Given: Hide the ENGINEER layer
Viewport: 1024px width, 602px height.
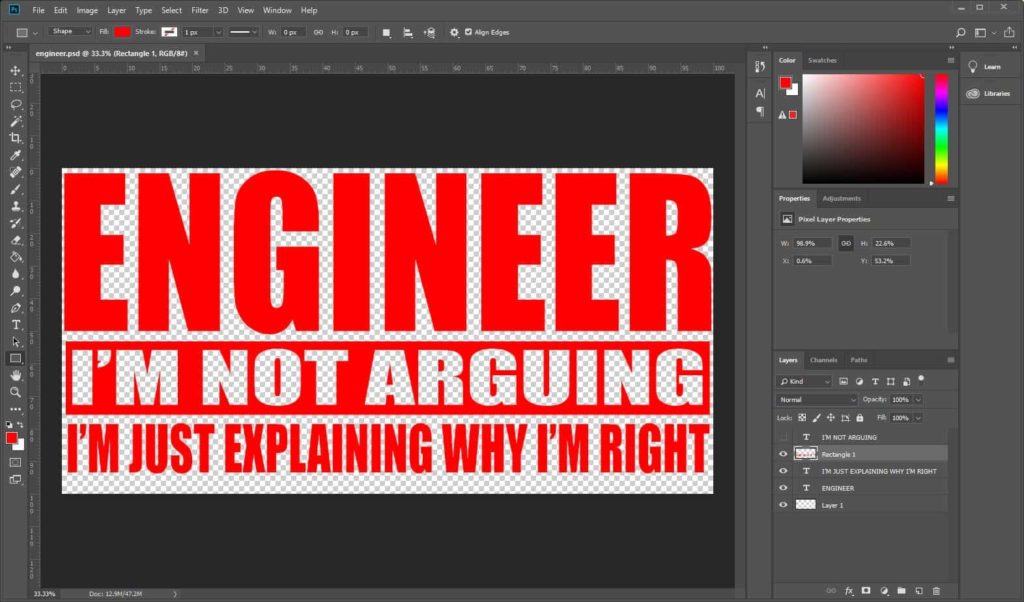Looking at the screenshot, I should [x=783, y=488].
